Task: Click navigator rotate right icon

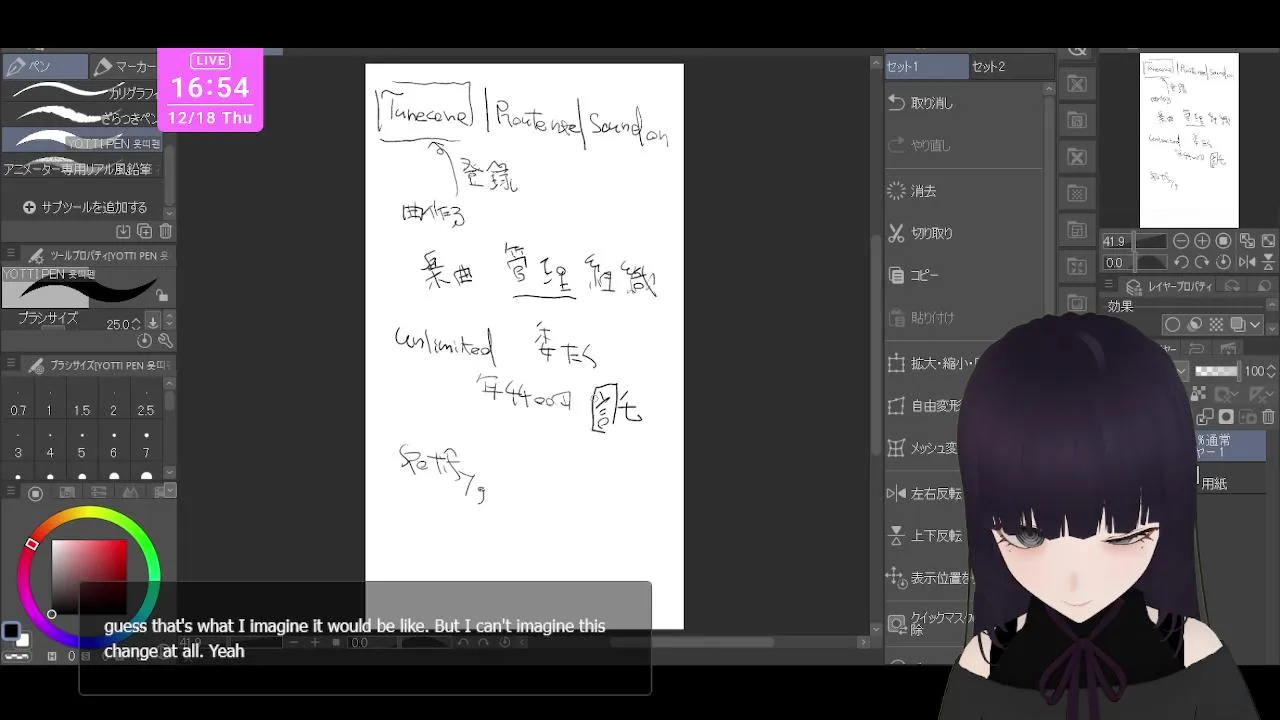Action: 1202,263
